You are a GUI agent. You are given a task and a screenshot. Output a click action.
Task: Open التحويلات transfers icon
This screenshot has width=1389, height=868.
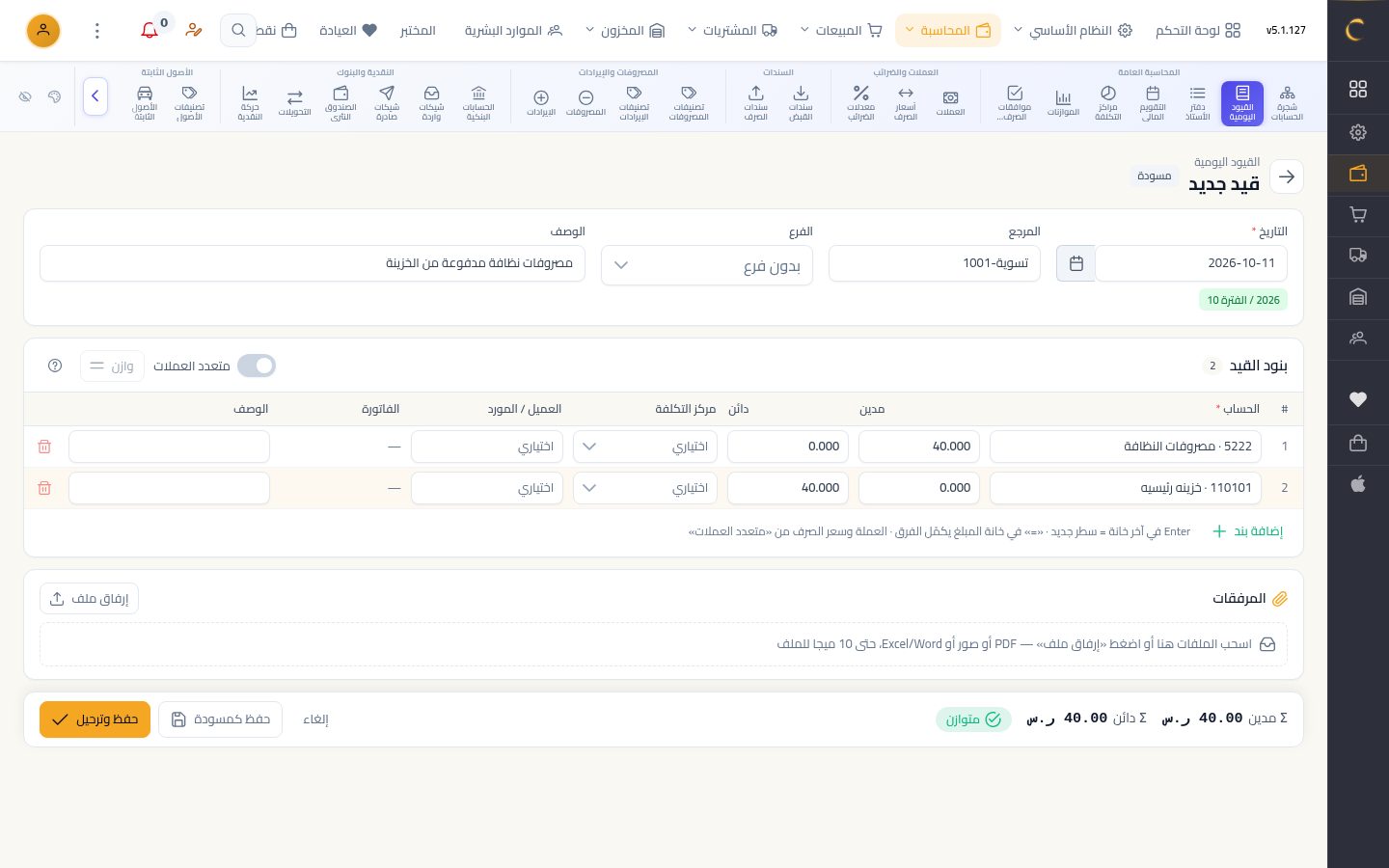tap(295, 102)
